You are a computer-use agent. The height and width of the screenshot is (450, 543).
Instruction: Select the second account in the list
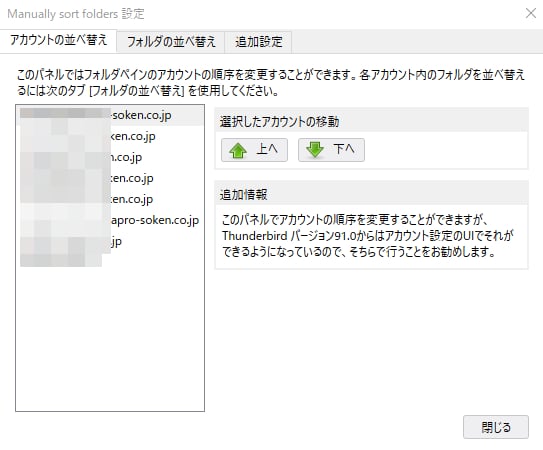[110, 136]
